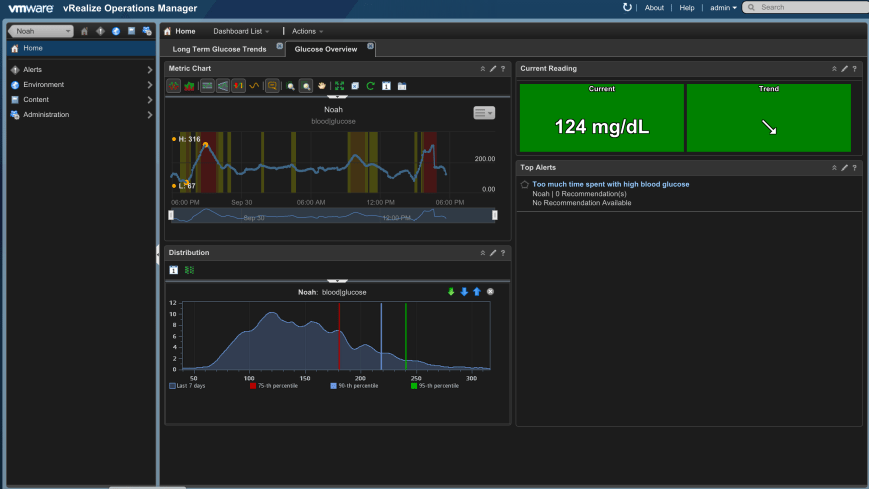The height and width of the screenshot is (489, 869).
Task: Select the pan hand tool
Action: [x=321, y=86]
